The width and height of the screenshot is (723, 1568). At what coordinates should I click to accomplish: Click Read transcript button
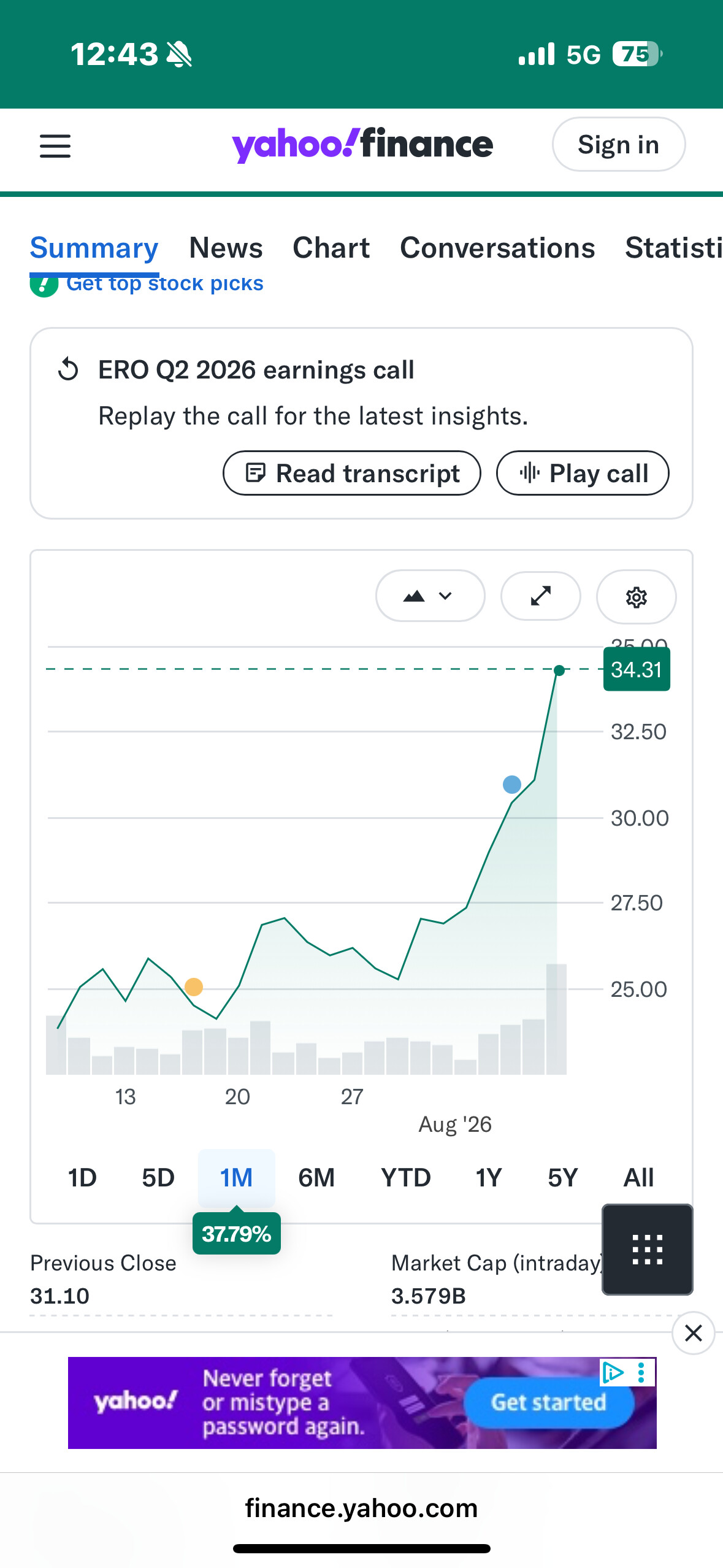352,473
